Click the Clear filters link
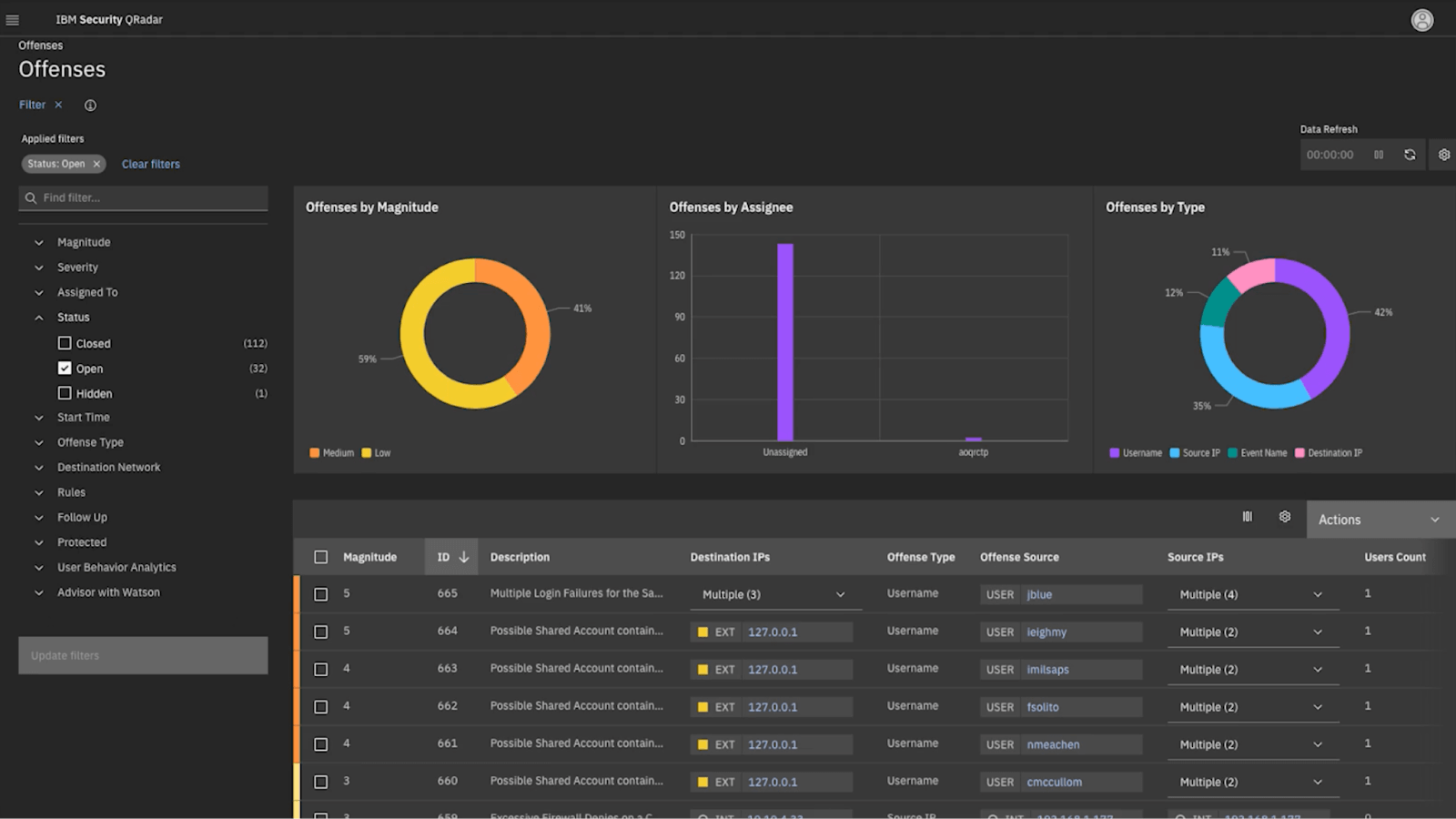1456x819 pixels. (x=150, y=164)
